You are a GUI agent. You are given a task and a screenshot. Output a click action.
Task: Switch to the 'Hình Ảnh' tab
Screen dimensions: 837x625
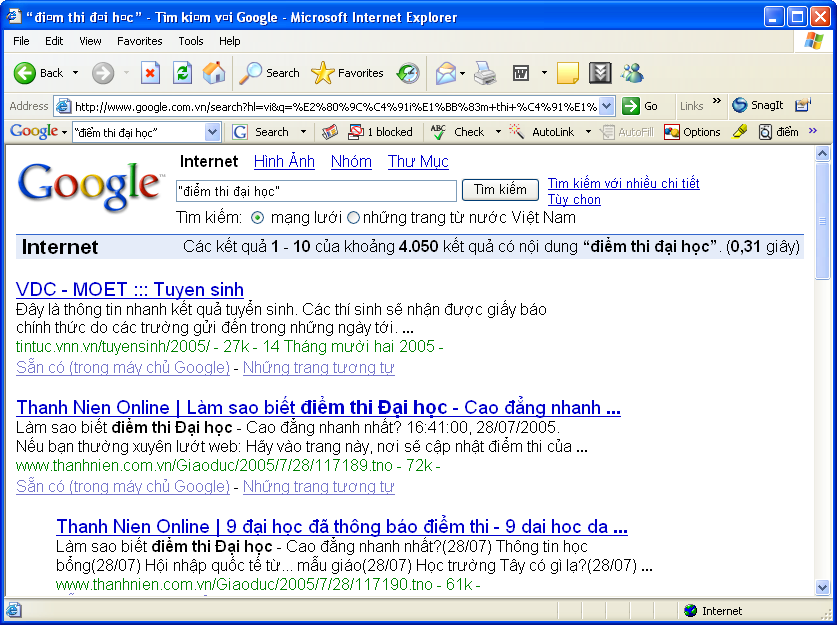click(284, 161)
